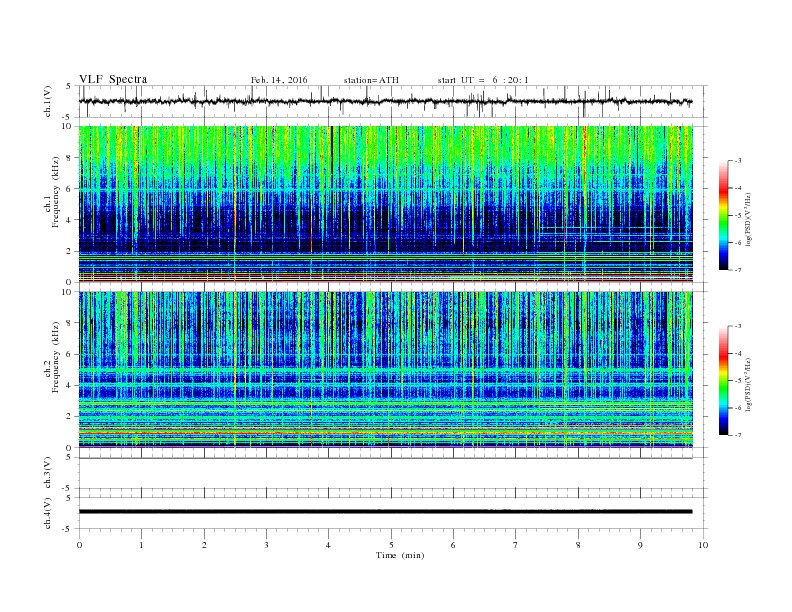Click the "VLF Spectra" plot title
The width and height of the screenshot is (792, 612).
tap(113, 79)
